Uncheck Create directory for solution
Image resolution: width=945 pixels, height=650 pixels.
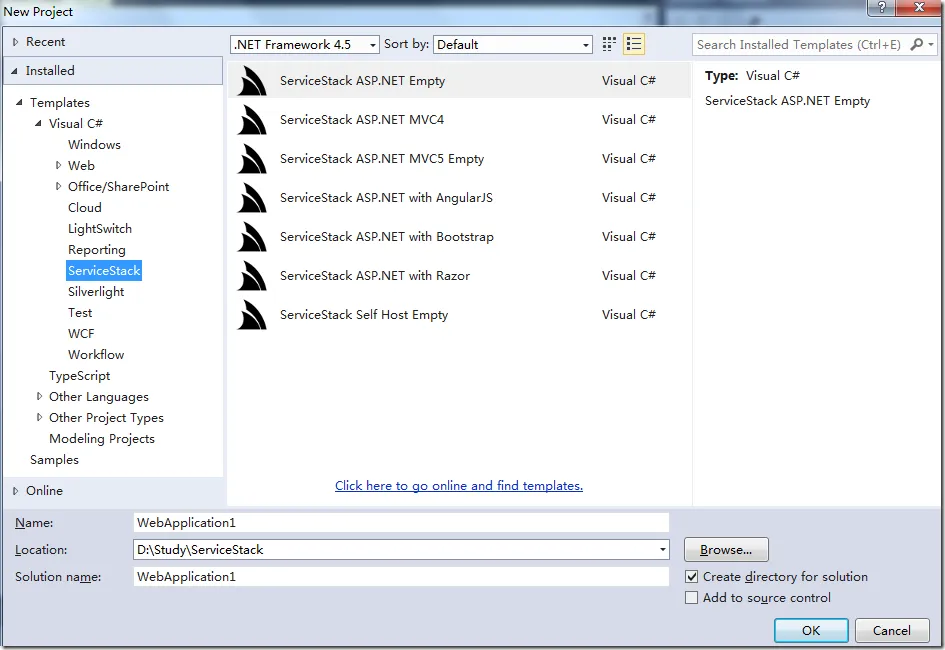click(692, 577)
